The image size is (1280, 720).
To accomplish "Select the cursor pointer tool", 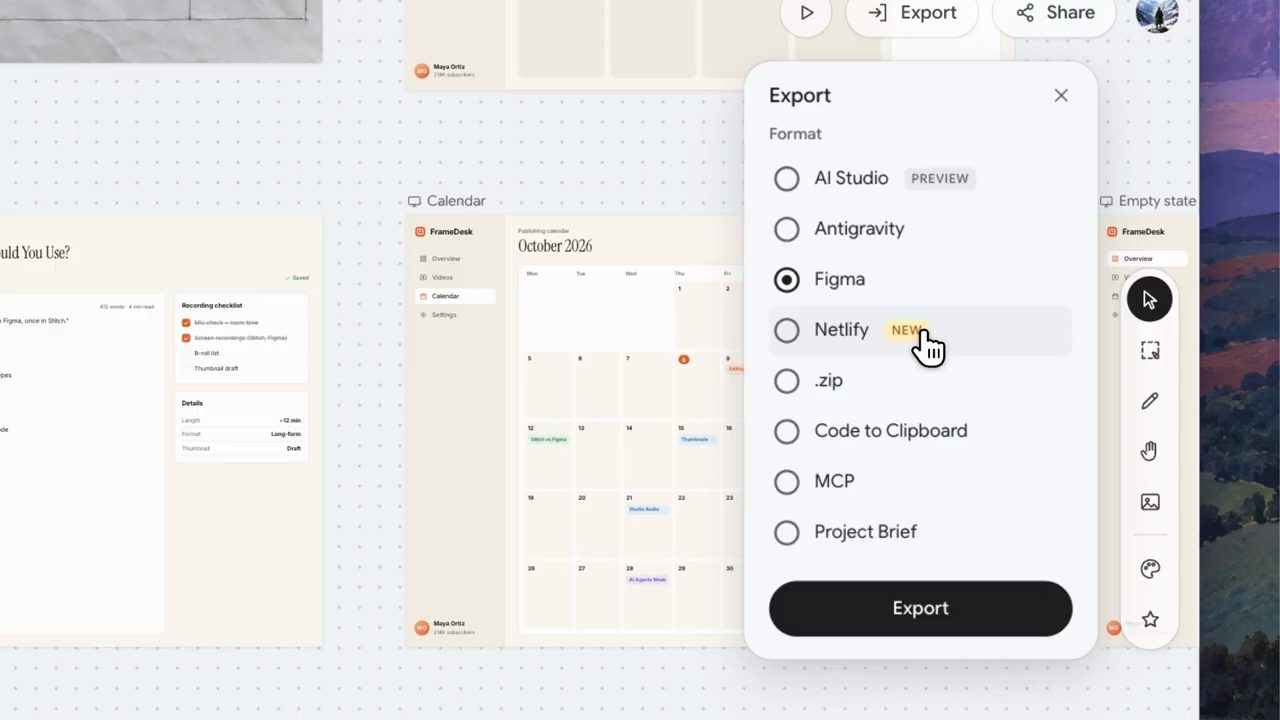I will pyautogui.click(x=1149, y=300).
